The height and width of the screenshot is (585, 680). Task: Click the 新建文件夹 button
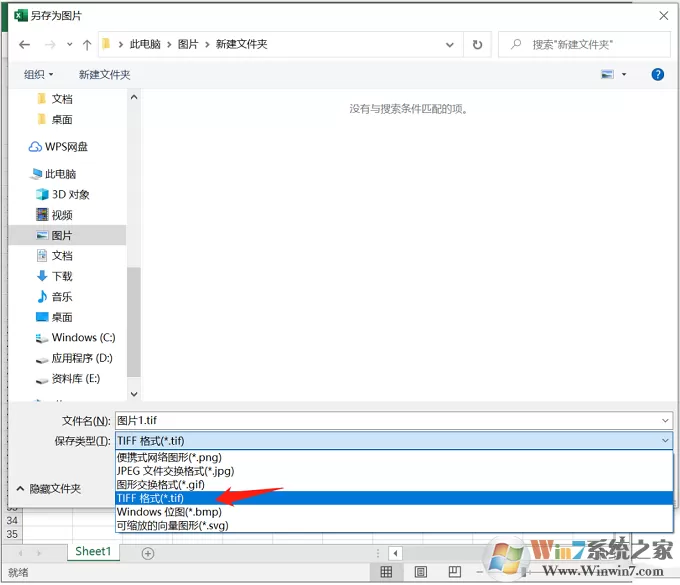(x=105, y=75)
